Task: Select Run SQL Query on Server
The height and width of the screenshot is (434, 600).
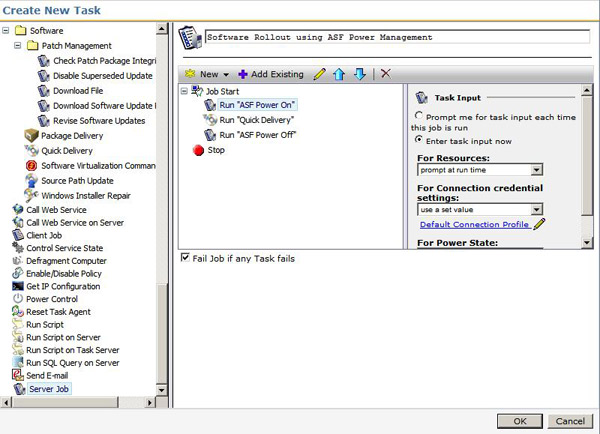Action: pyautogui.click(x=73, y=363)
